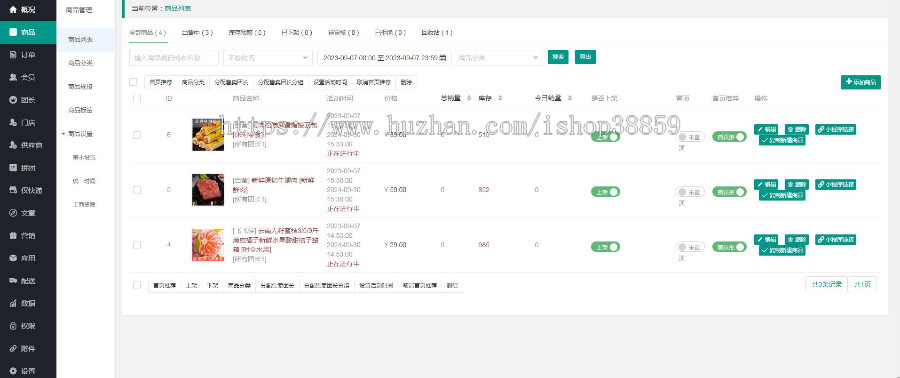The height and width of the screenshot is (378, 900).
Task: Toggle the pin-to-top switch for product ID 6
Action: point(690,137)
